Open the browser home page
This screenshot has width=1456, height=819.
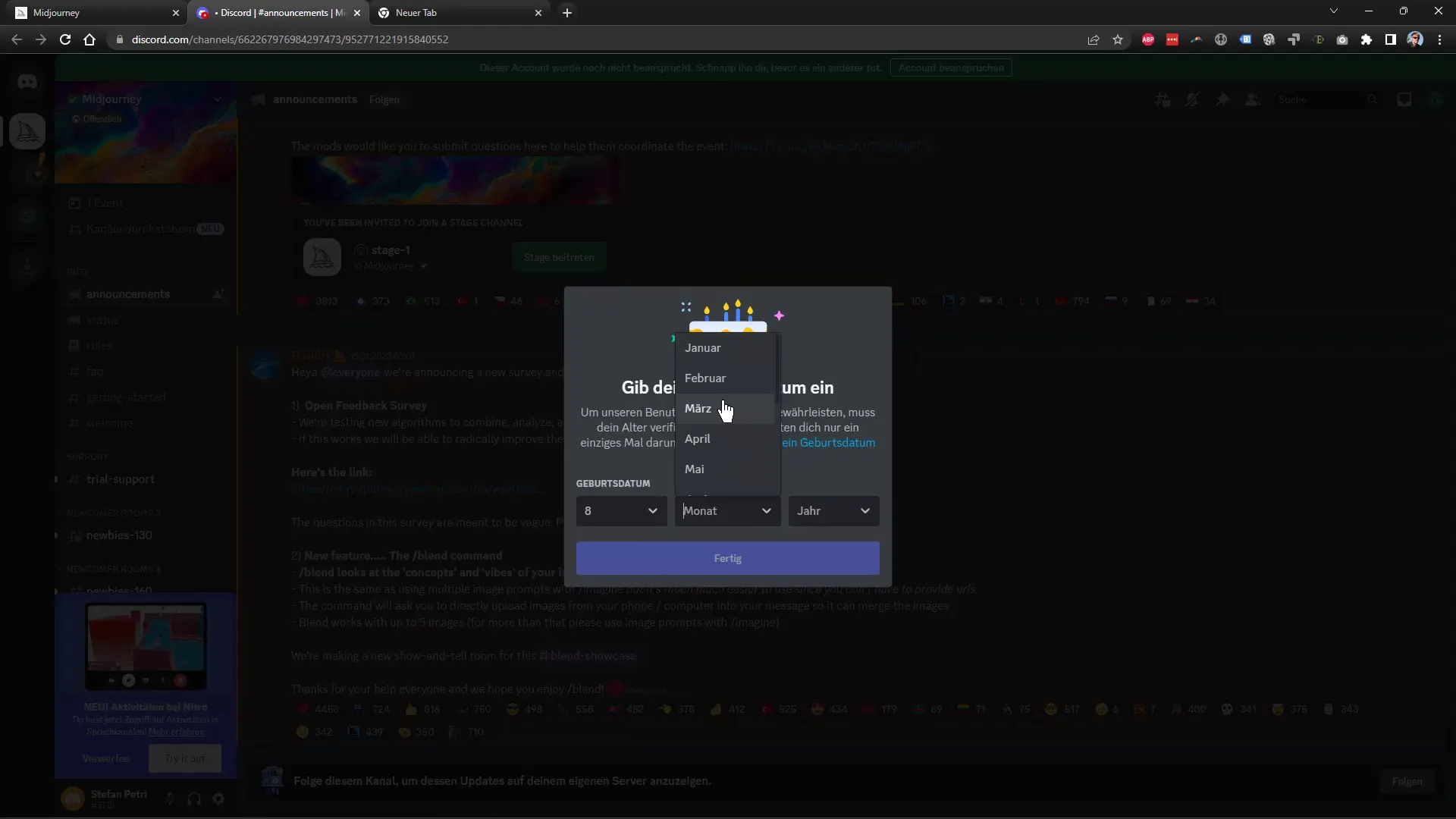coord(89,39)
